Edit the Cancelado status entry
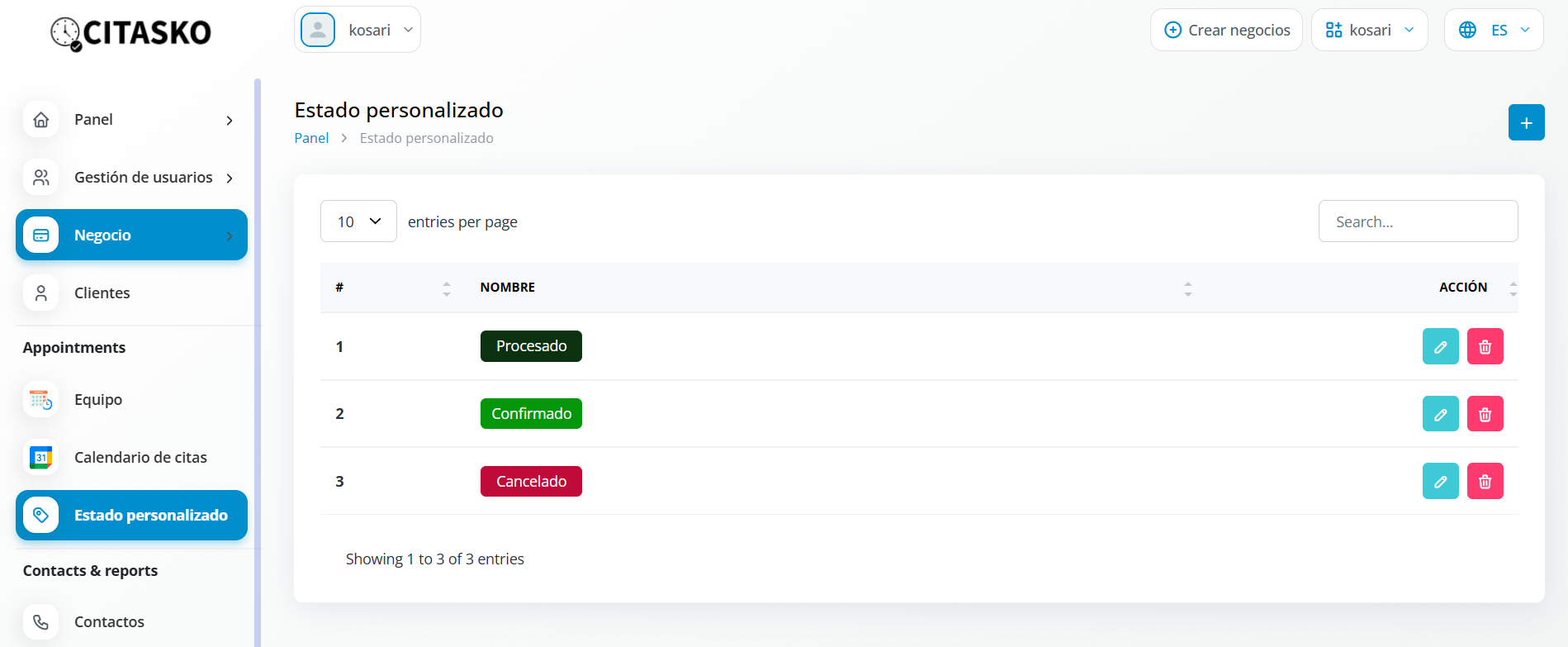 (1440, 481)
